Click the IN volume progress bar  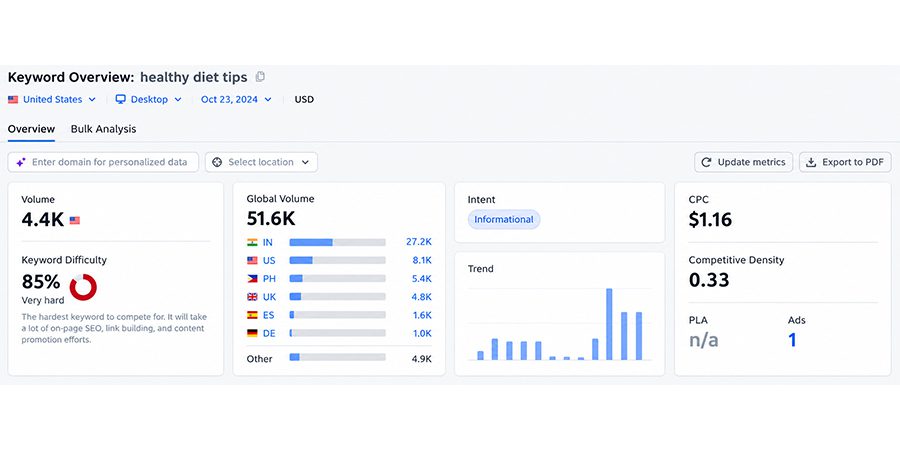point(338,242)
